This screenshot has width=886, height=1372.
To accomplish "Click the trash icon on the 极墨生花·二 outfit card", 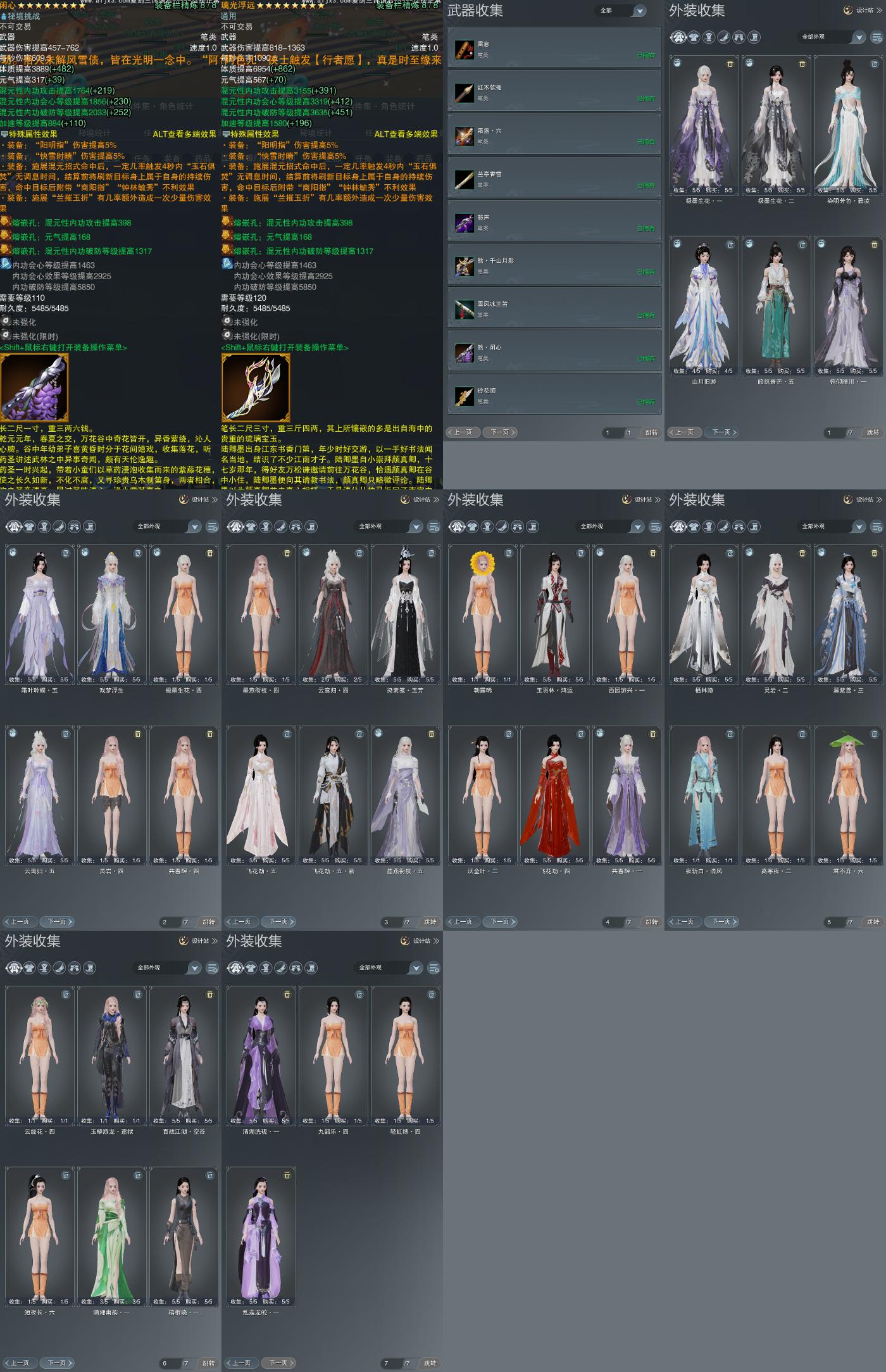I will (802, 64).
